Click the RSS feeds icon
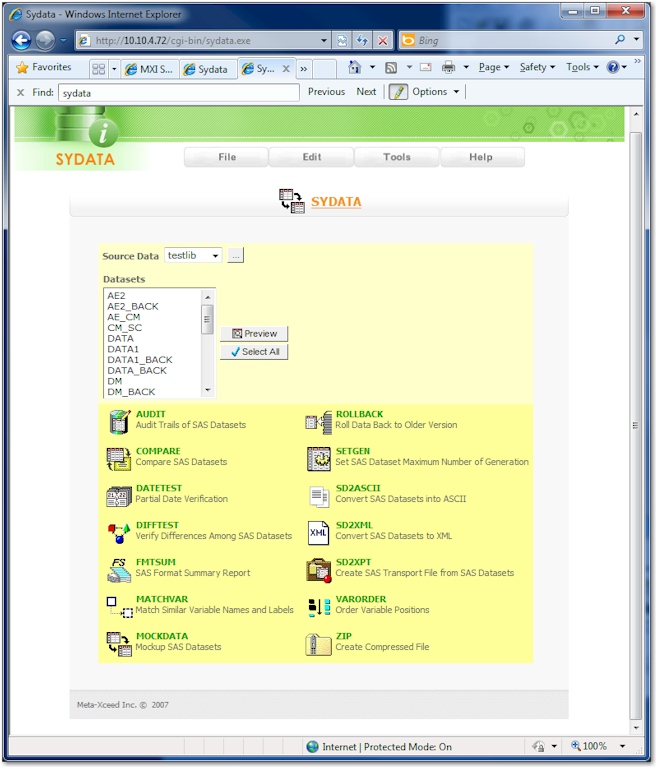The image size is (658, 769). 391,68
